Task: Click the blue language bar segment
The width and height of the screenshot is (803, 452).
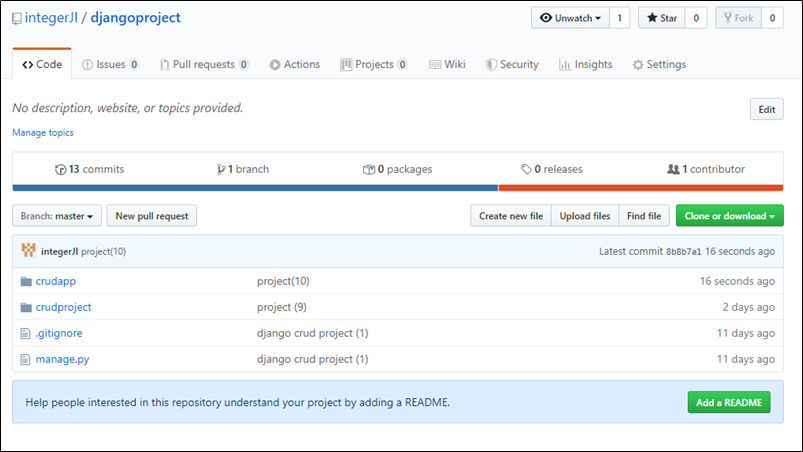Action: pyautogui.click(x=255, y=188)
